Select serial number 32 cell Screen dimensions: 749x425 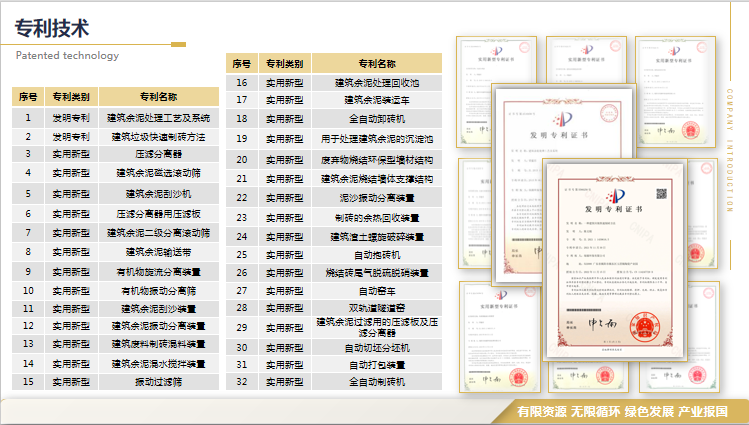point(242,382)
